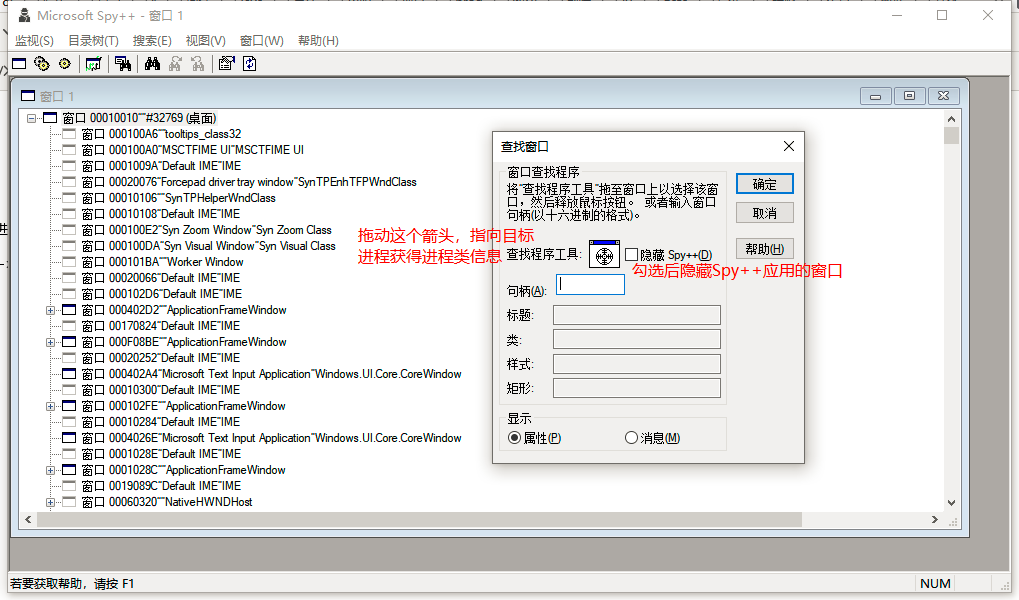Select row 00020076 Forcepad driver tray window
Screen dimensions: 1019x600
(249, 182)
